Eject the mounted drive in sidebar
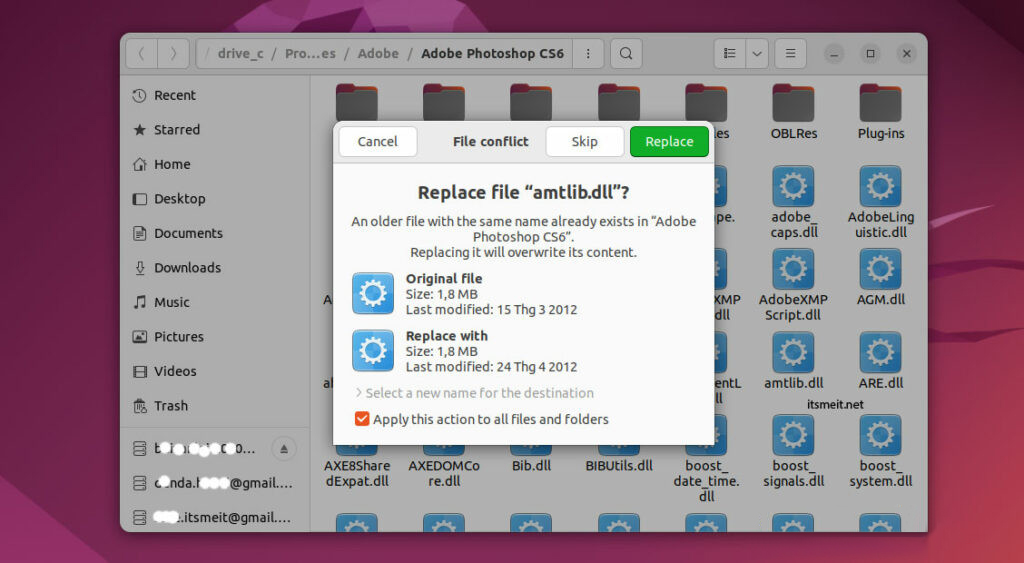The width and height of the screenshot is (1024, 563). click(284, 448)
